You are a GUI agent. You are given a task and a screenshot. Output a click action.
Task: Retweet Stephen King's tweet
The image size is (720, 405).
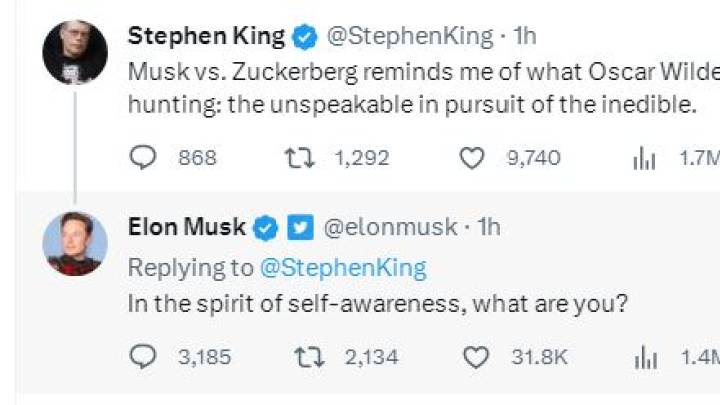point(299,158)
